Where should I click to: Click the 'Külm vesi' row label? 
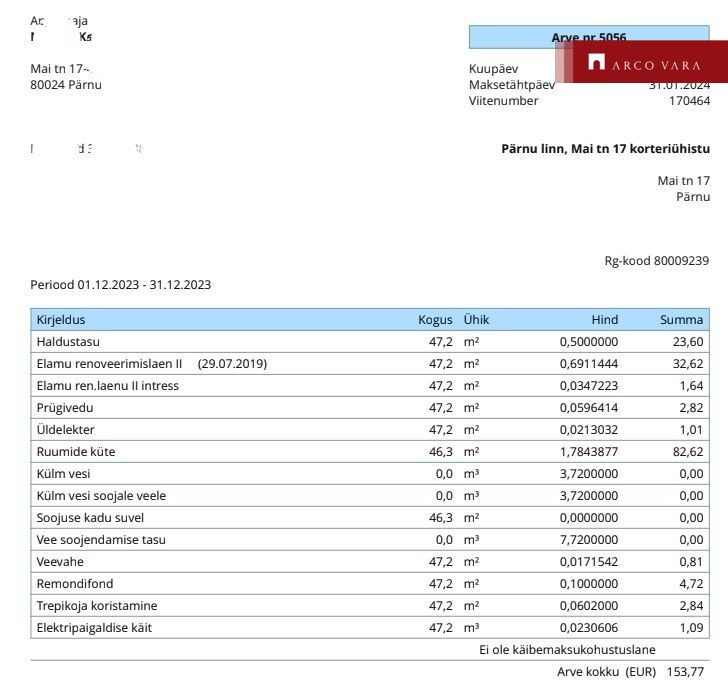coord(64,474)
